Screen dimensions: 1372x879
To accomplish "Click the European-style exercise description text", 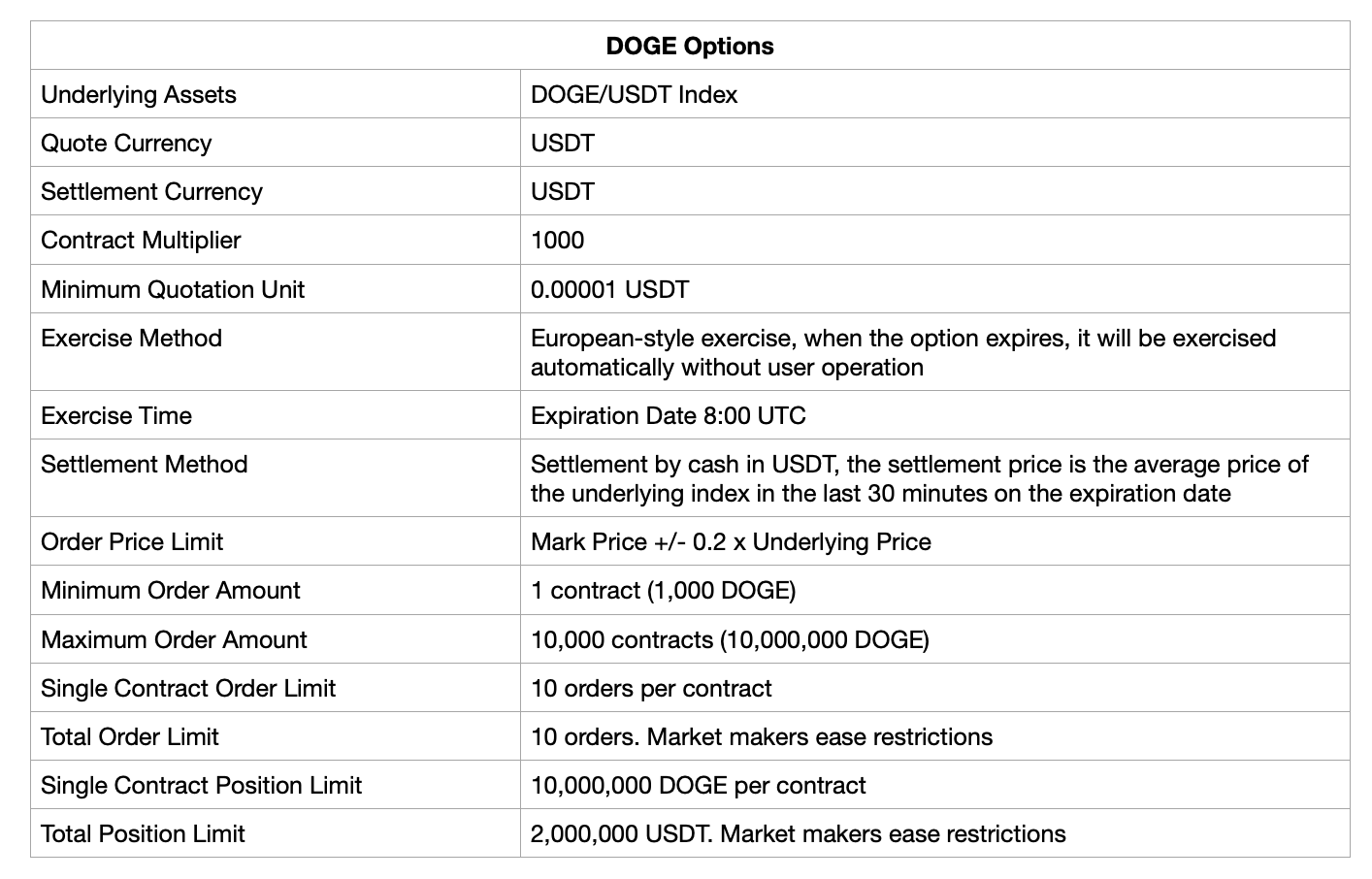I will click(902, 352).
